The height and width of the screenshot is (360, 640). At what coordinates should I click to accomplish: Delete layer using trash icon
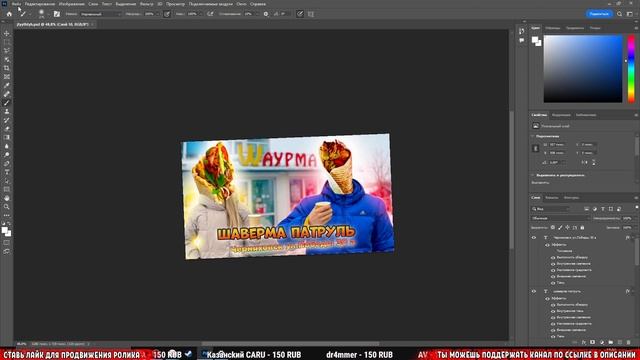[629, 342]
